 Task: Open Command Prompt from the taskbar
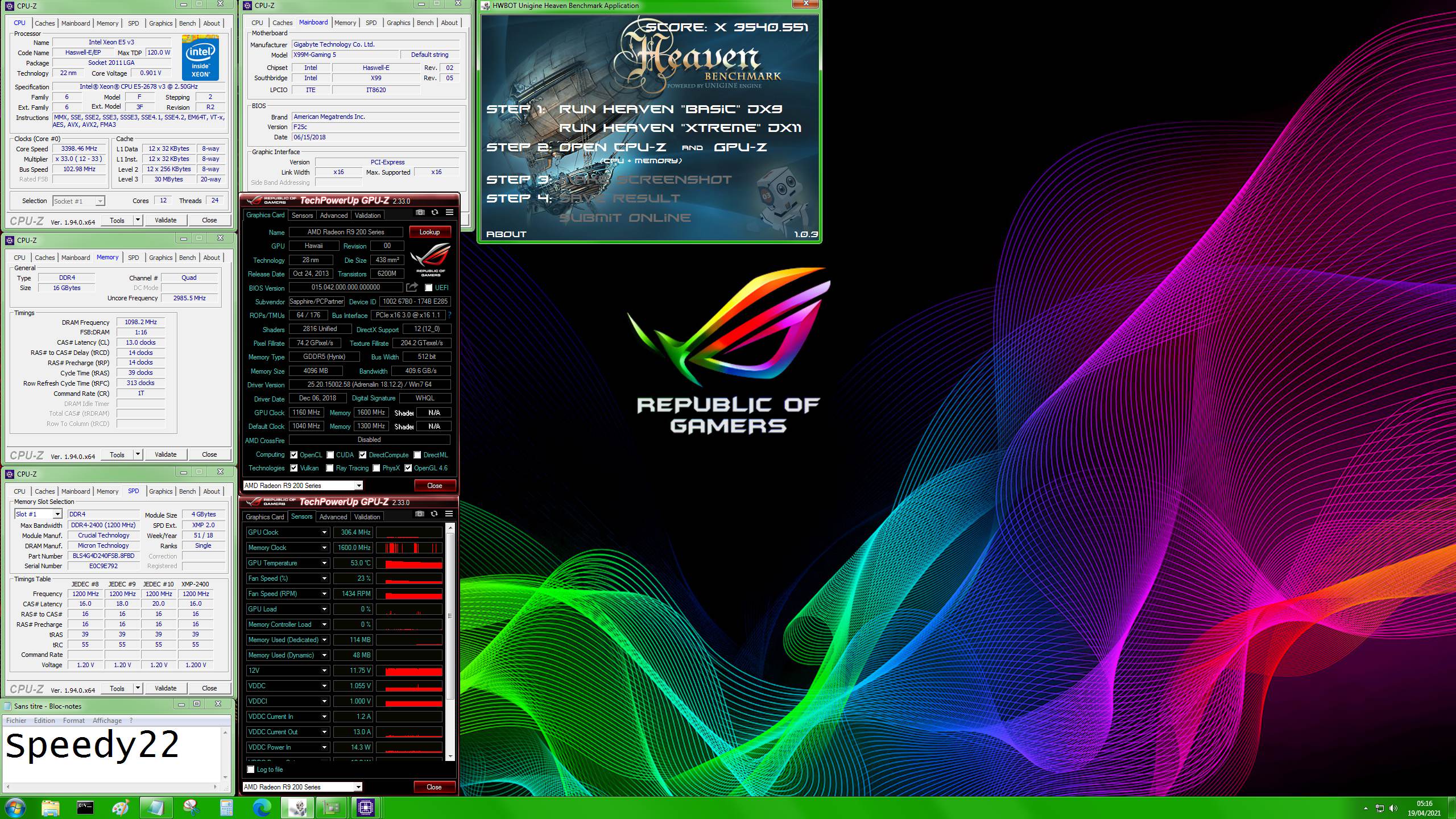(85, 808)
